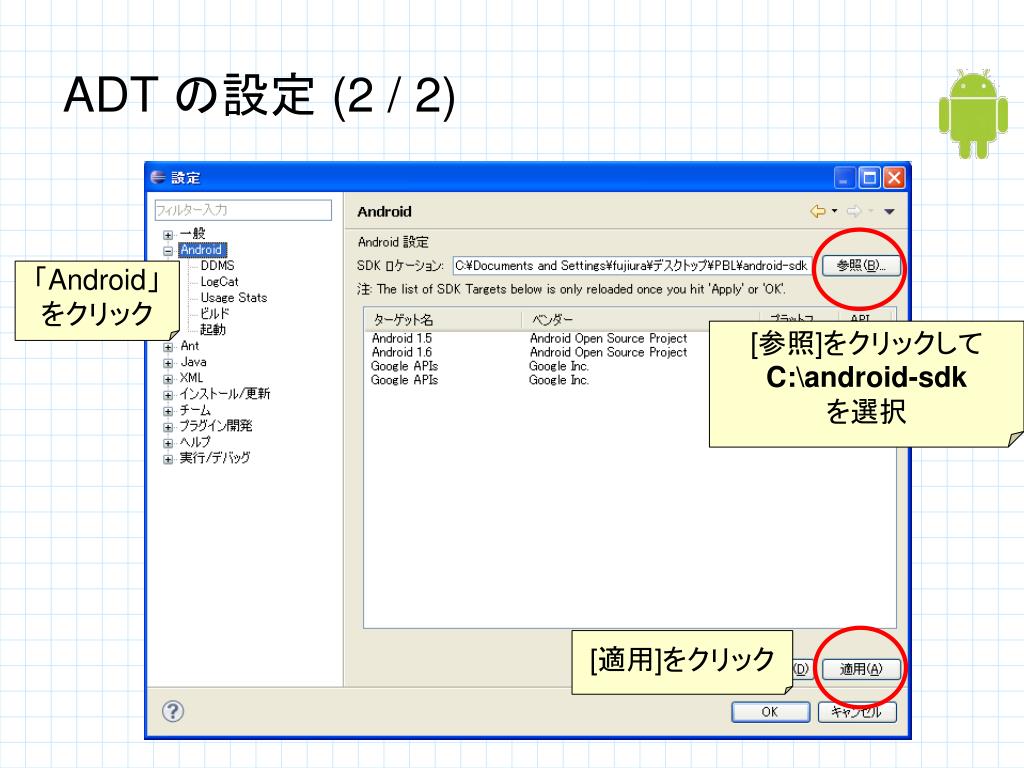Click the Eclipse icon in 設定 title bar
Viewport: 1024px width, 768px height.
[x=158, y=177]
